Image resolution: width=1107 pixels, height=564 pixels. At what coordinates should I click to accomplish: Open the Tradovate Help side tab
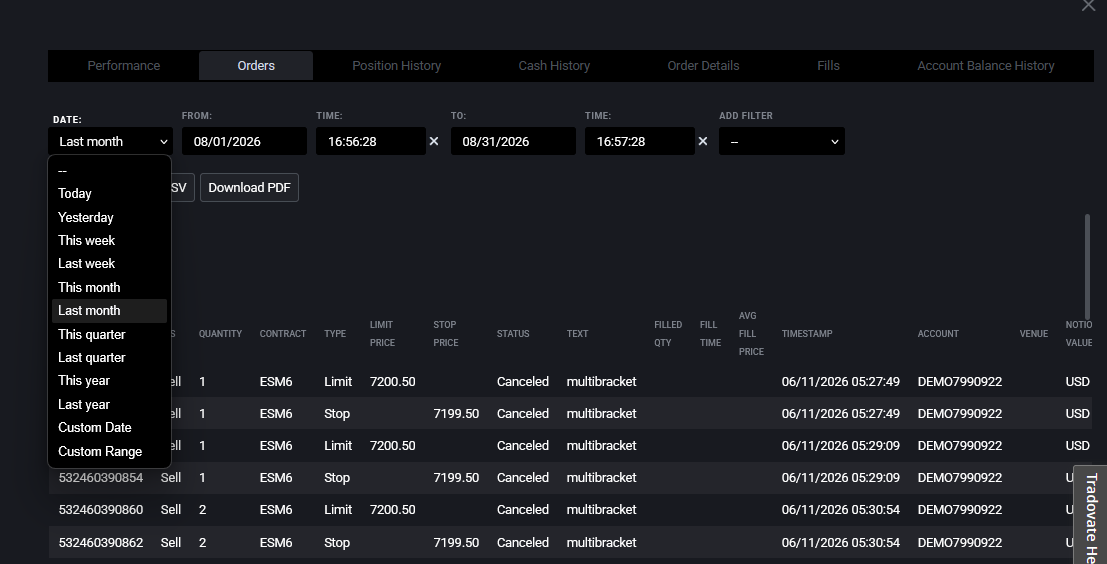click(1091, 515)
